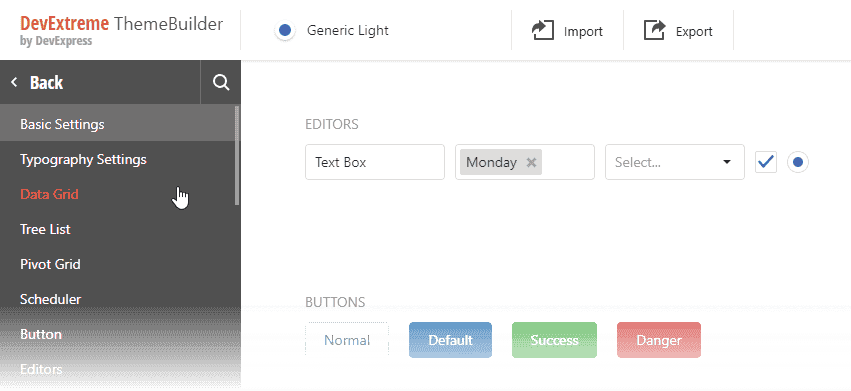Image resolution: width=851 pixels, height=391 pixels.
Task: Click inside the Monday tag box field
Action: coord(525,162)
